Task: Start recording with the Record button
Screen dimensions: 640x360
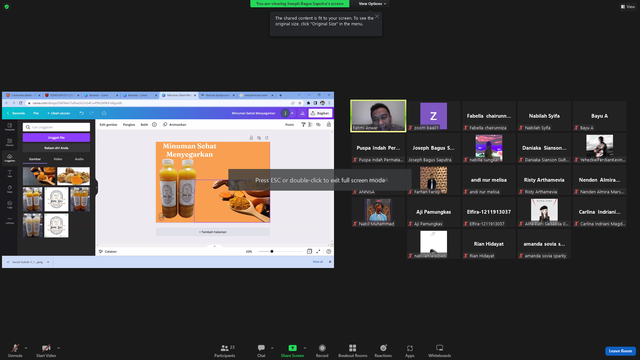Action: pos(322,350)
